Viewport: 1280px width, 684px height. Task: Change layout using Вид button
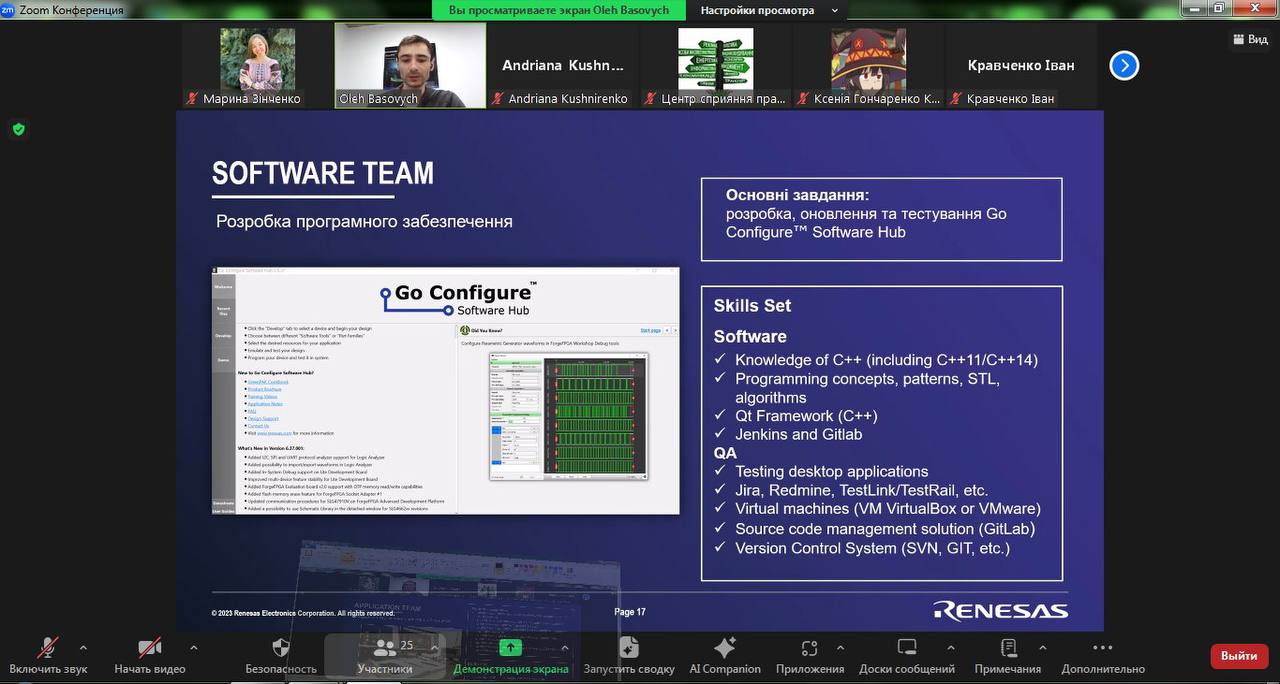coord(1250,39)
